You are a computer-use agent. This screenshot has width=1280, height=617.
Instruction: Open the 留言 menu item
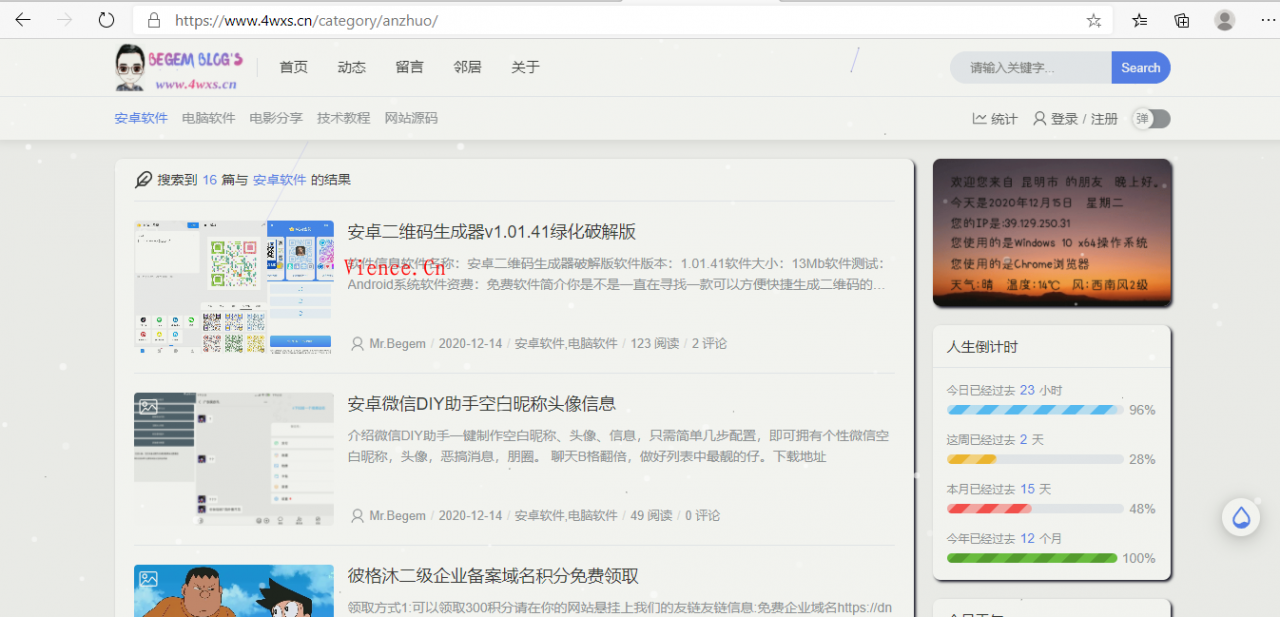[x=409, y=67]
